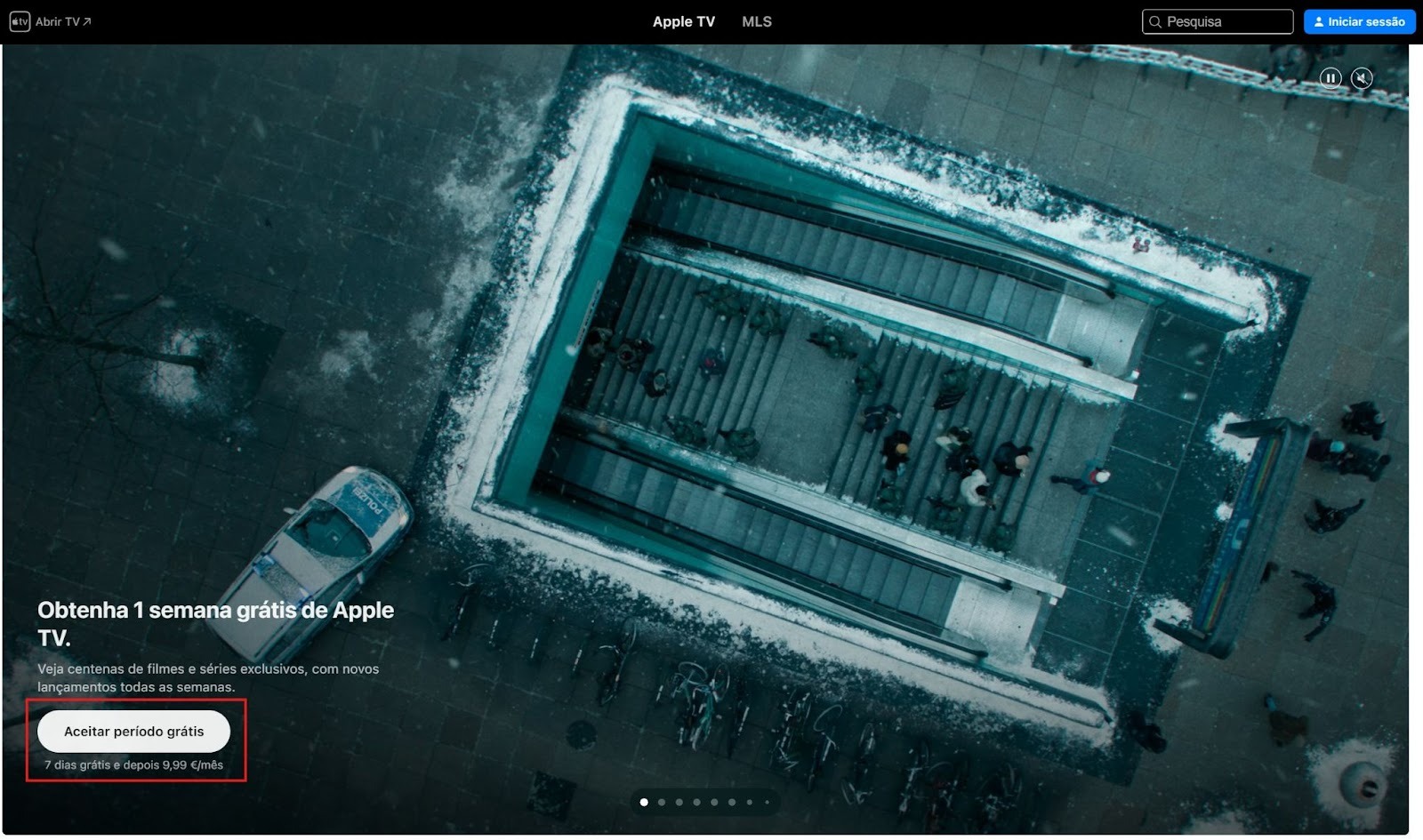Jump to the fourth carousel dot
Image resolution: width=1423 pixels, height=840 pixels.
pos(698,802)
